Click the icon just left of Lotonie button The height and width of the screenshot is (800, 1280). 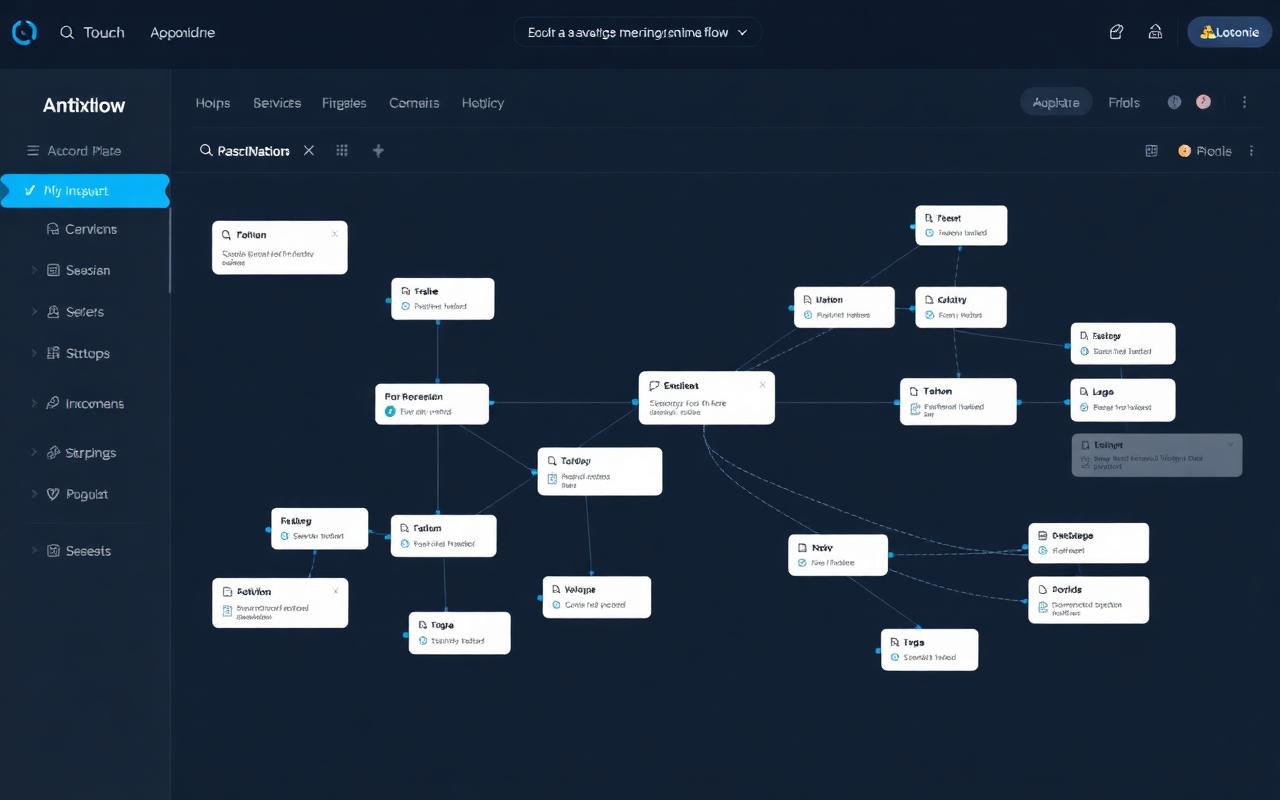coord(1156,32)
